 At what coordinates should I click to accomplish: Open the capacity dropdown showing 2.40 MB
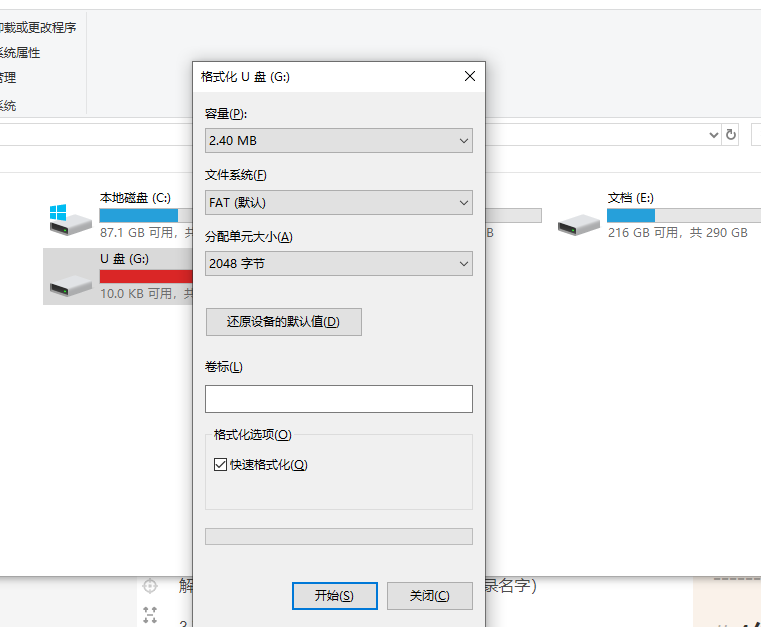click(x=339, y=141)
